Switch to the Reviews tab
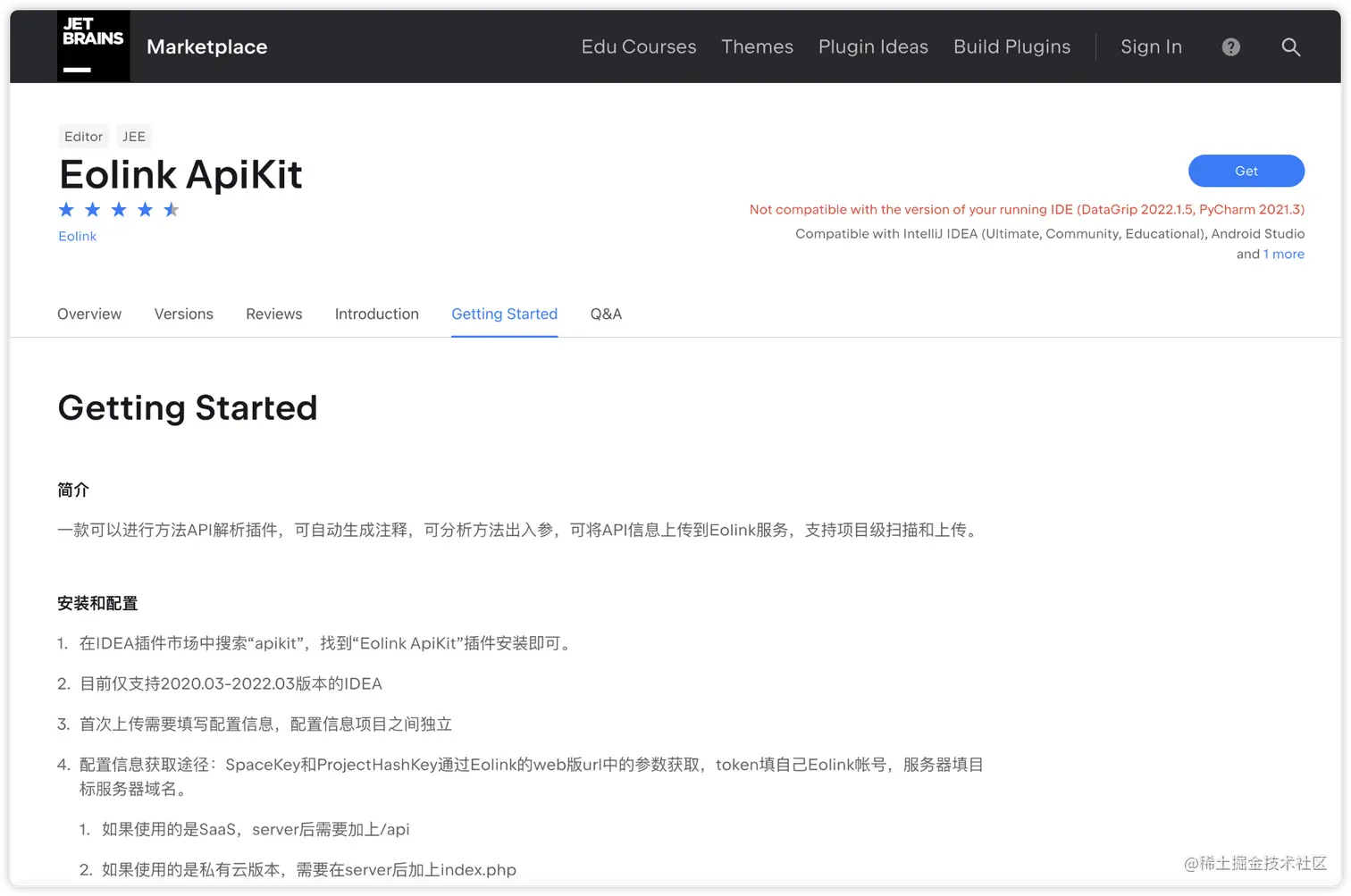 coord(273,314)
